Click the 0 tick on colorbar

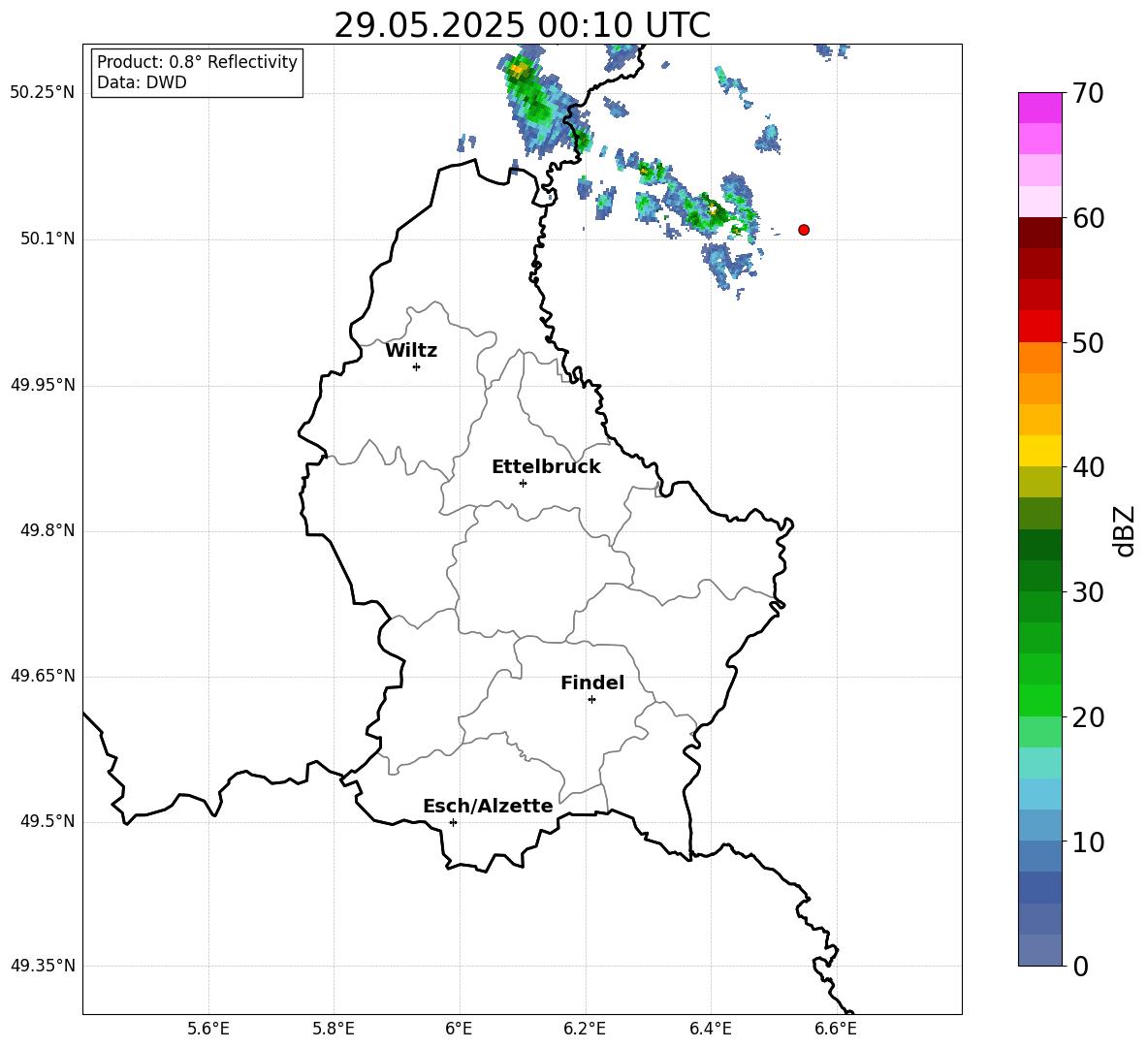(x=1081, y=966)
